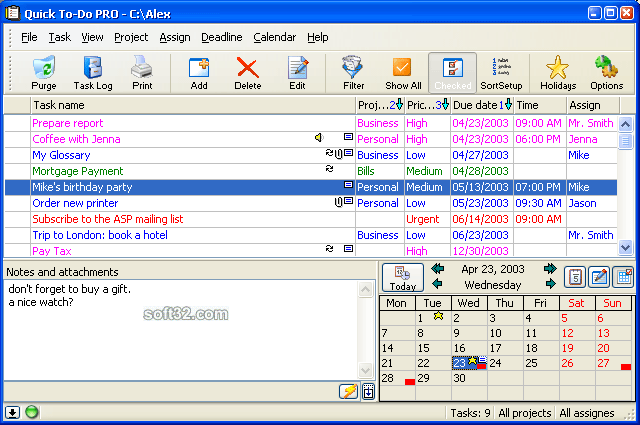640x425 pixels.
Task: Click the attachment clip on Order new printer
Action: click(x=338, y=202)
